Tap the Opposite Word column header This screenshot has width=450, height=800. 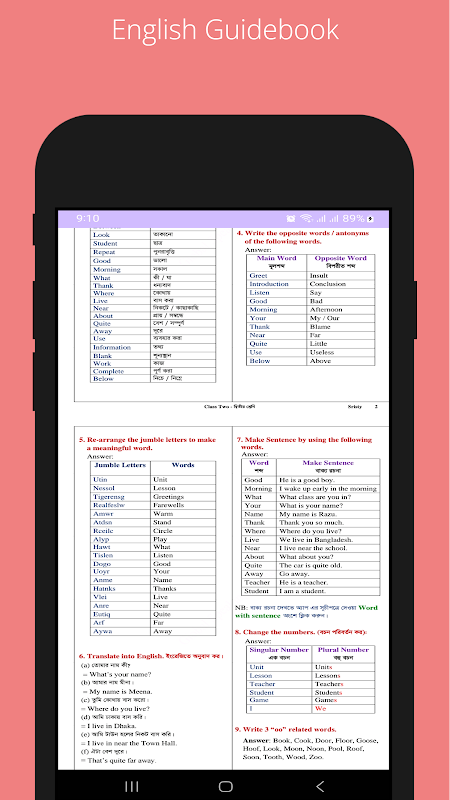click(x=340, y=258)
